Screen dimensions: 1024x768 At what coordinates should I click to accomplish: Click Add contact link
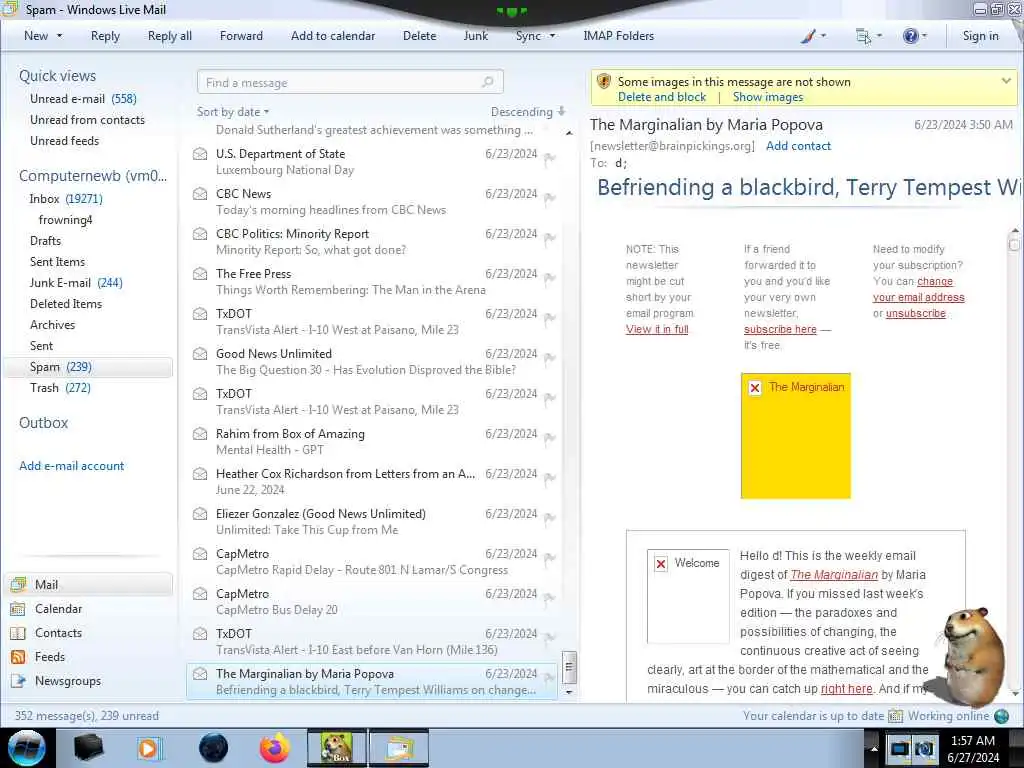tap(798, 146)
